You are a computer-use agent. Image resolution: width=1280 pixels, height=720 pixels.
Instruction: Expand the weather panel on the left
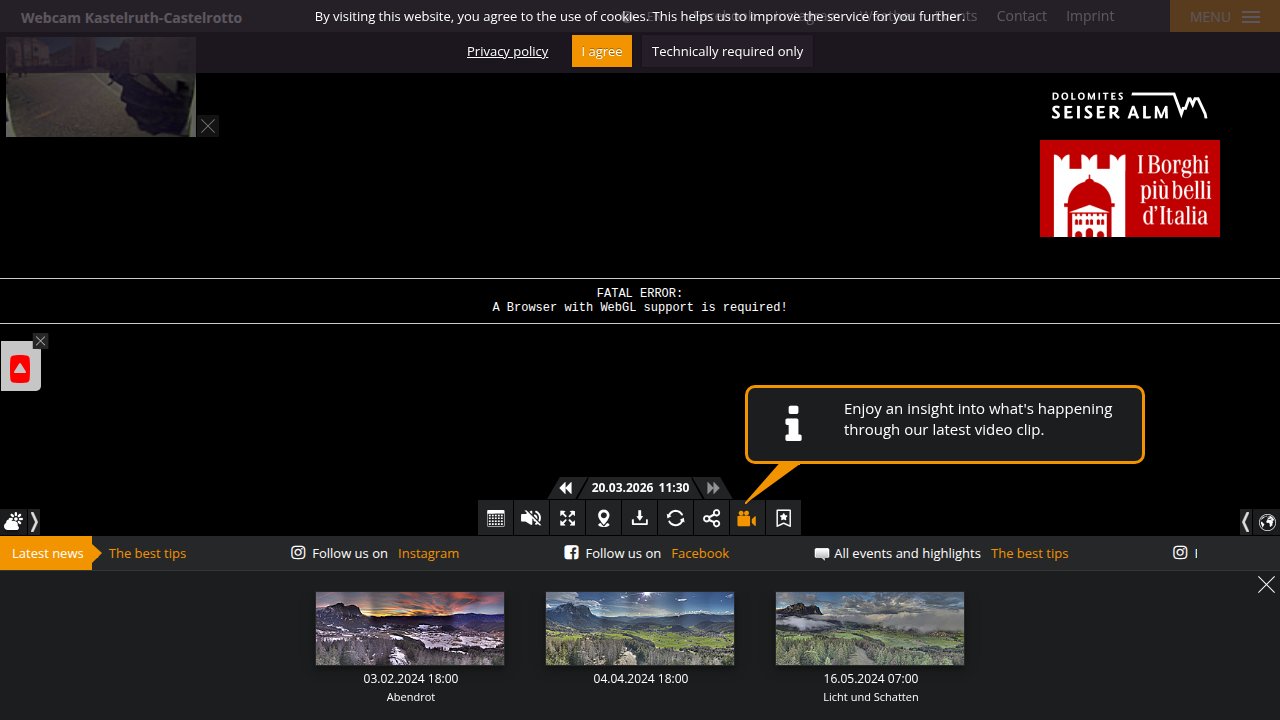(20, 521)
